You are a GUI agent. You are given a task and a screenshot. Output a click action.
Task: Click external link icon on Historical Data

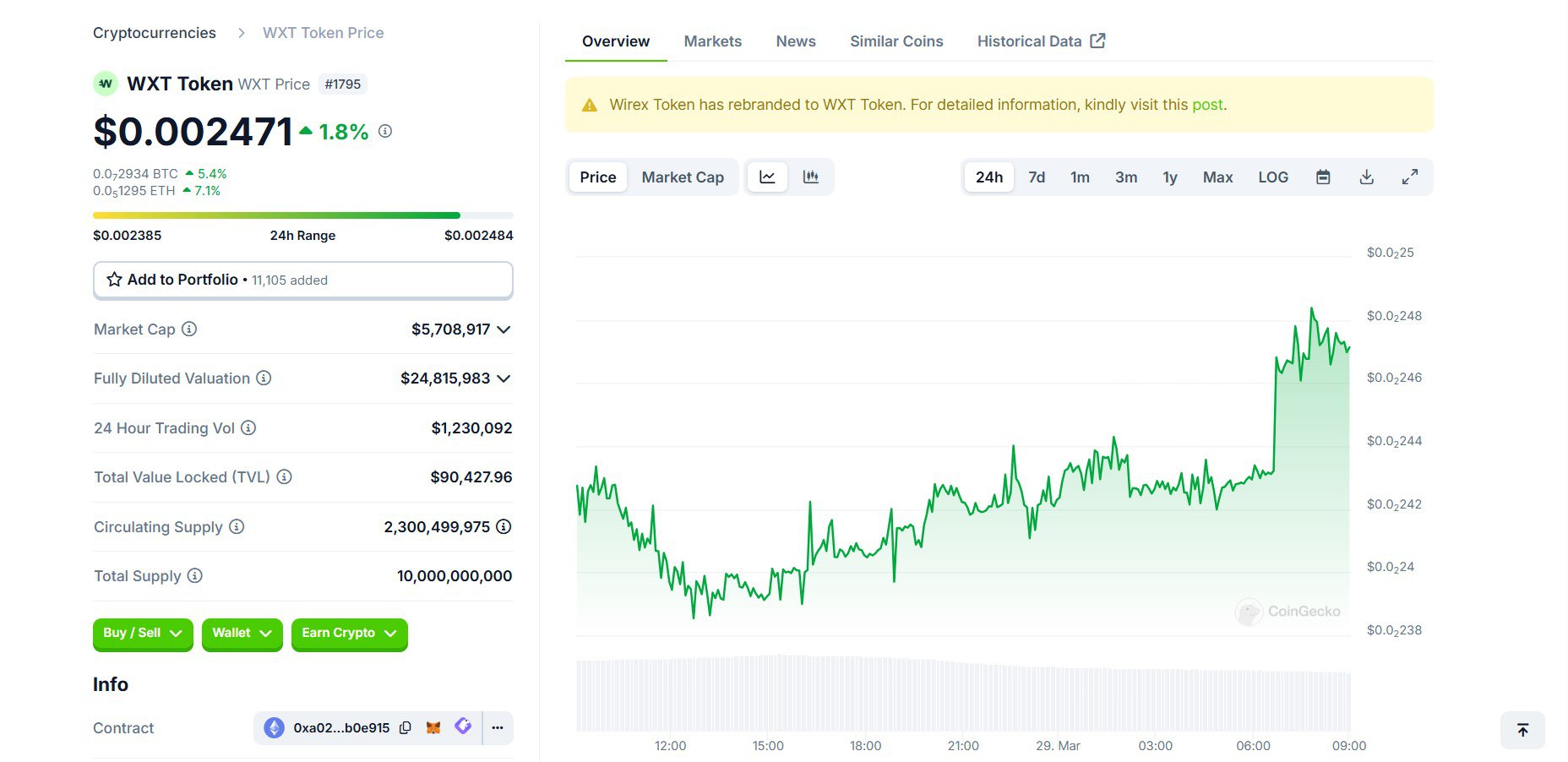[1097, 41]
